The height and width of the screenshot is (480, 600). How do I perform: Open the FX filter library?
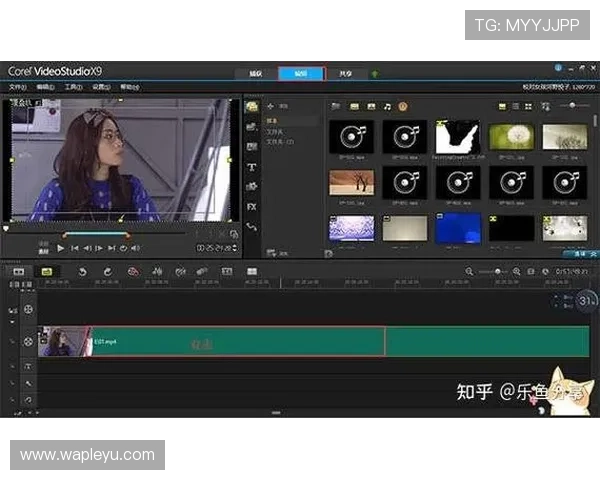point(252,206)
